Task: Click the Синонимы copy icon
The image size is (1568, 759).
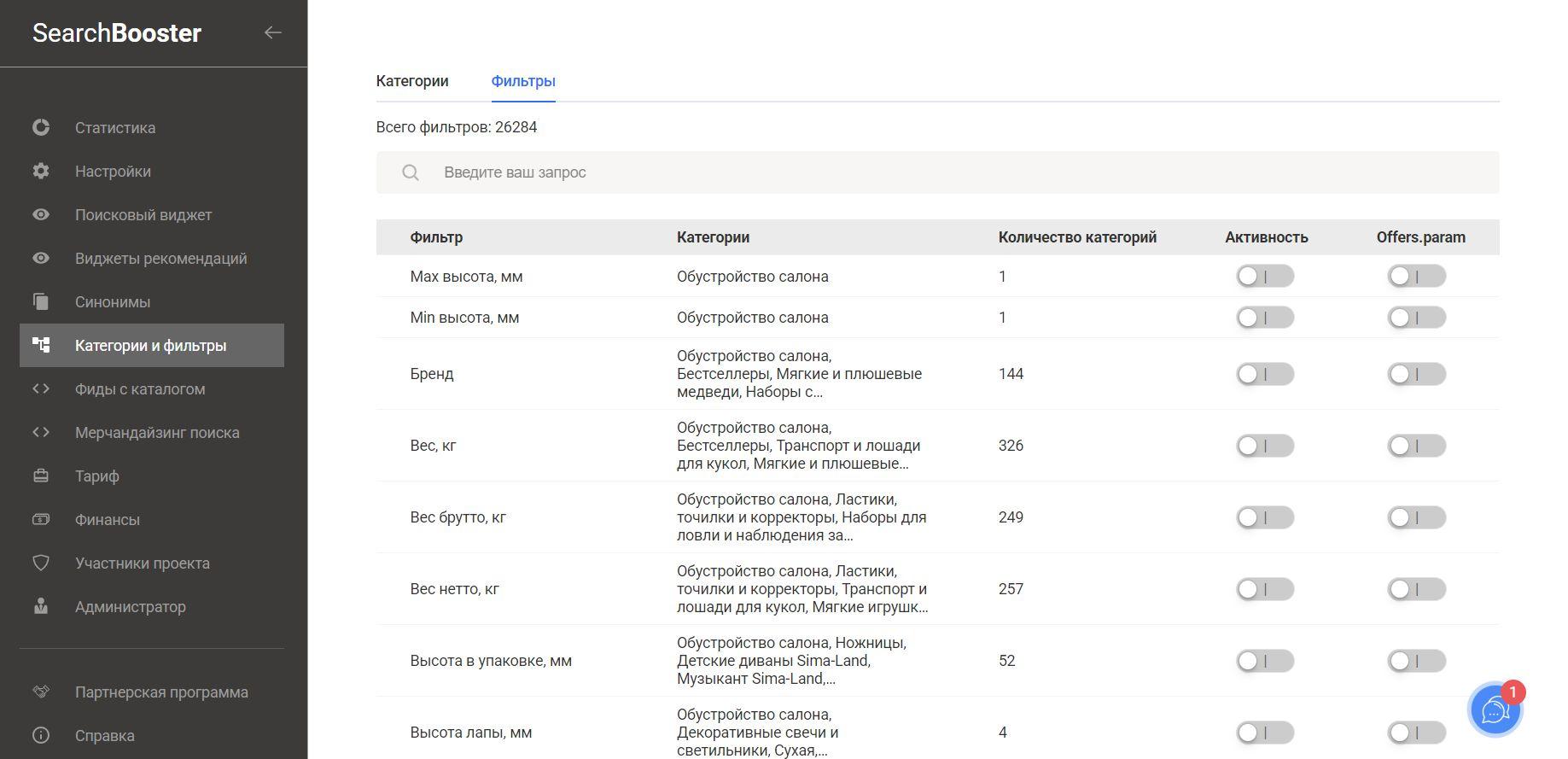Action: tap(41, 301)
